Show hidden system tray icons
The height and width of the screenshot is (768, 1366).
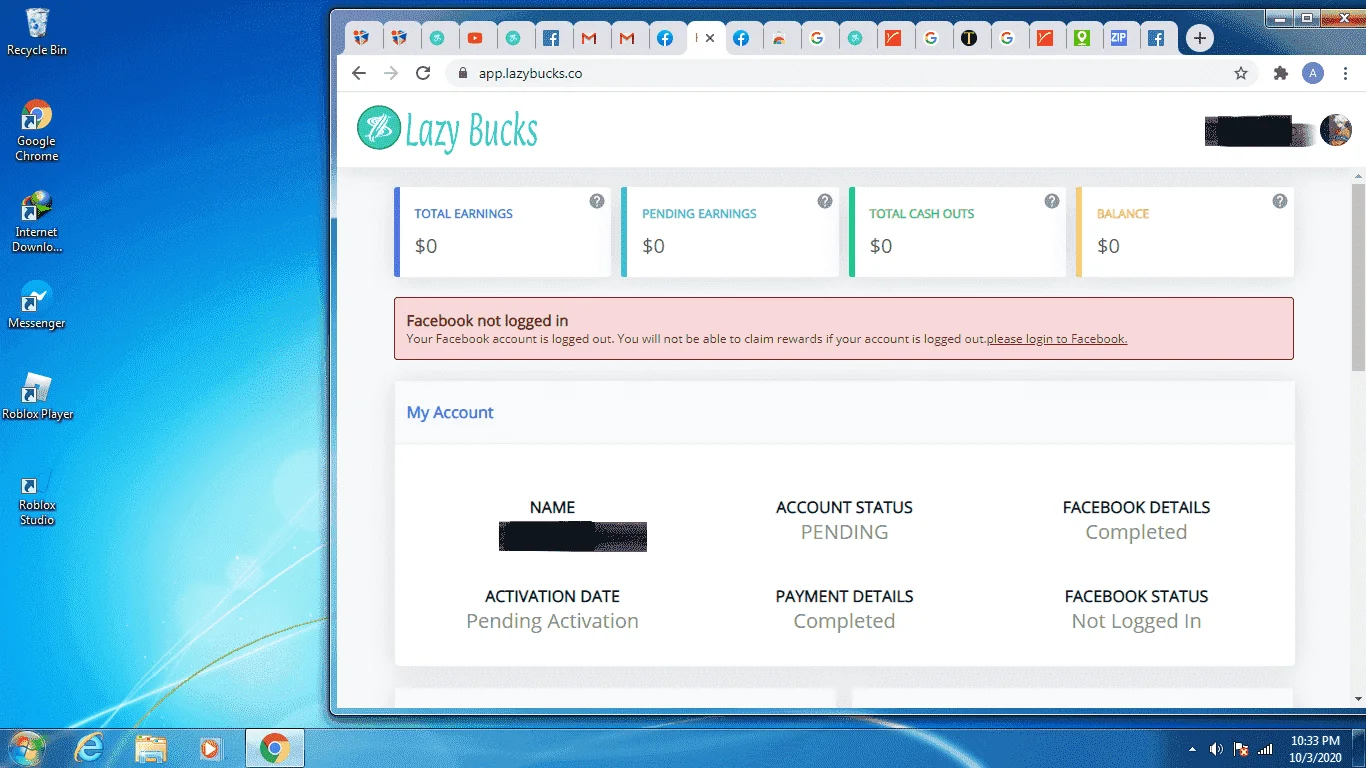point(1192,749)
